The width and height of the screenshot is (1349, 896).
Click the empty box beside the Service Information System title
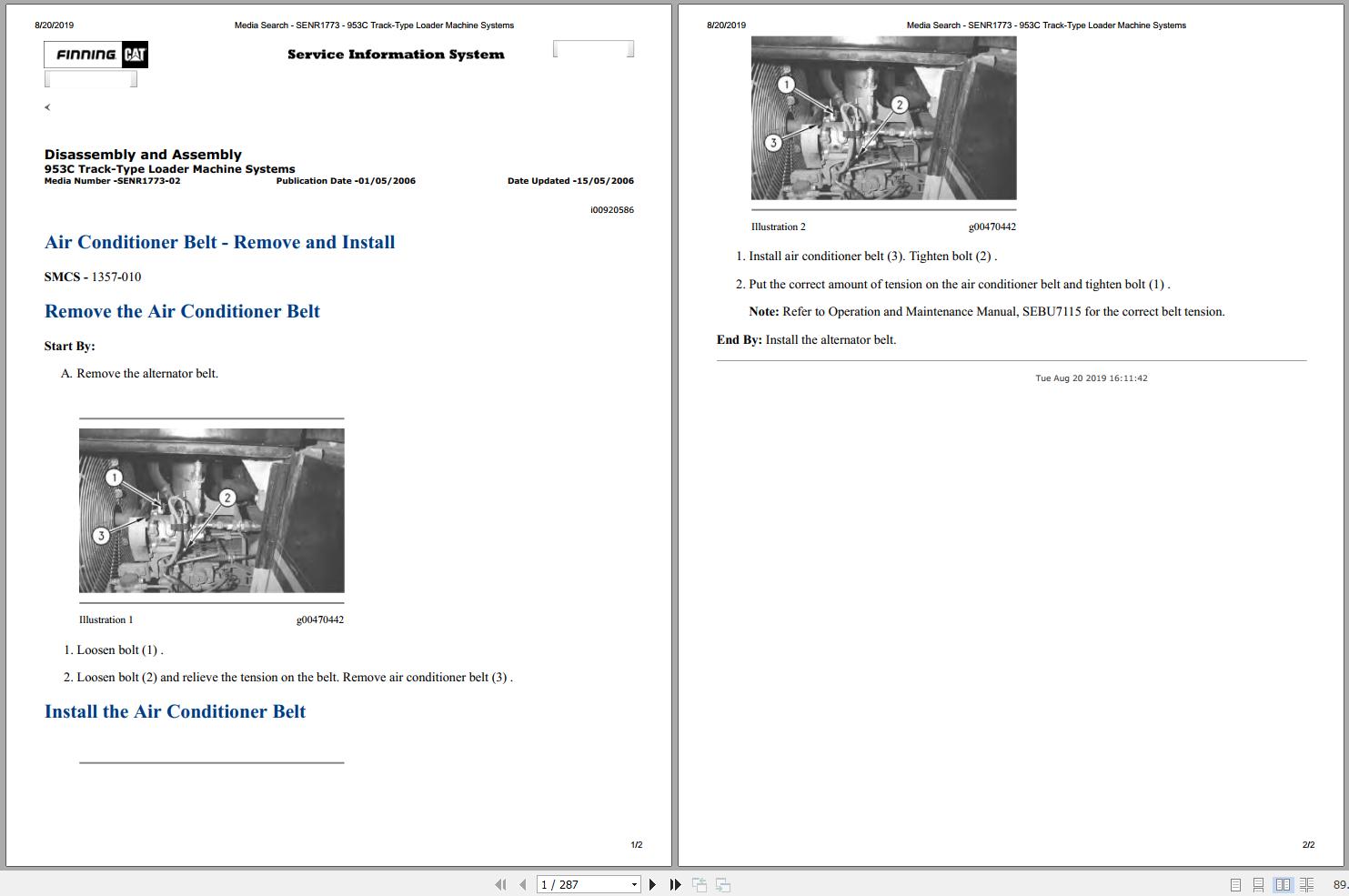pos(593,49)
